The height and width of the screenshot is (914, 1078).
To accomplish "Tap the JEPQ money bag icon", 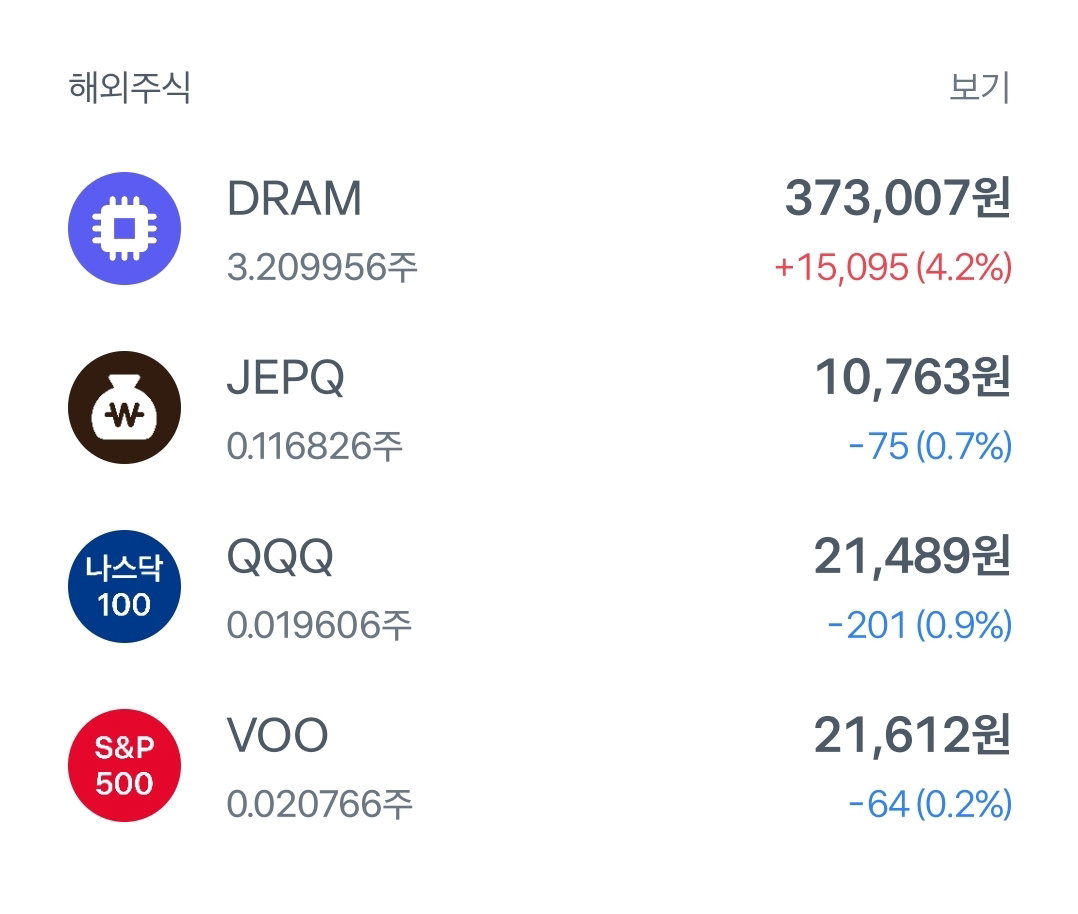I will (x=124, y=407).
